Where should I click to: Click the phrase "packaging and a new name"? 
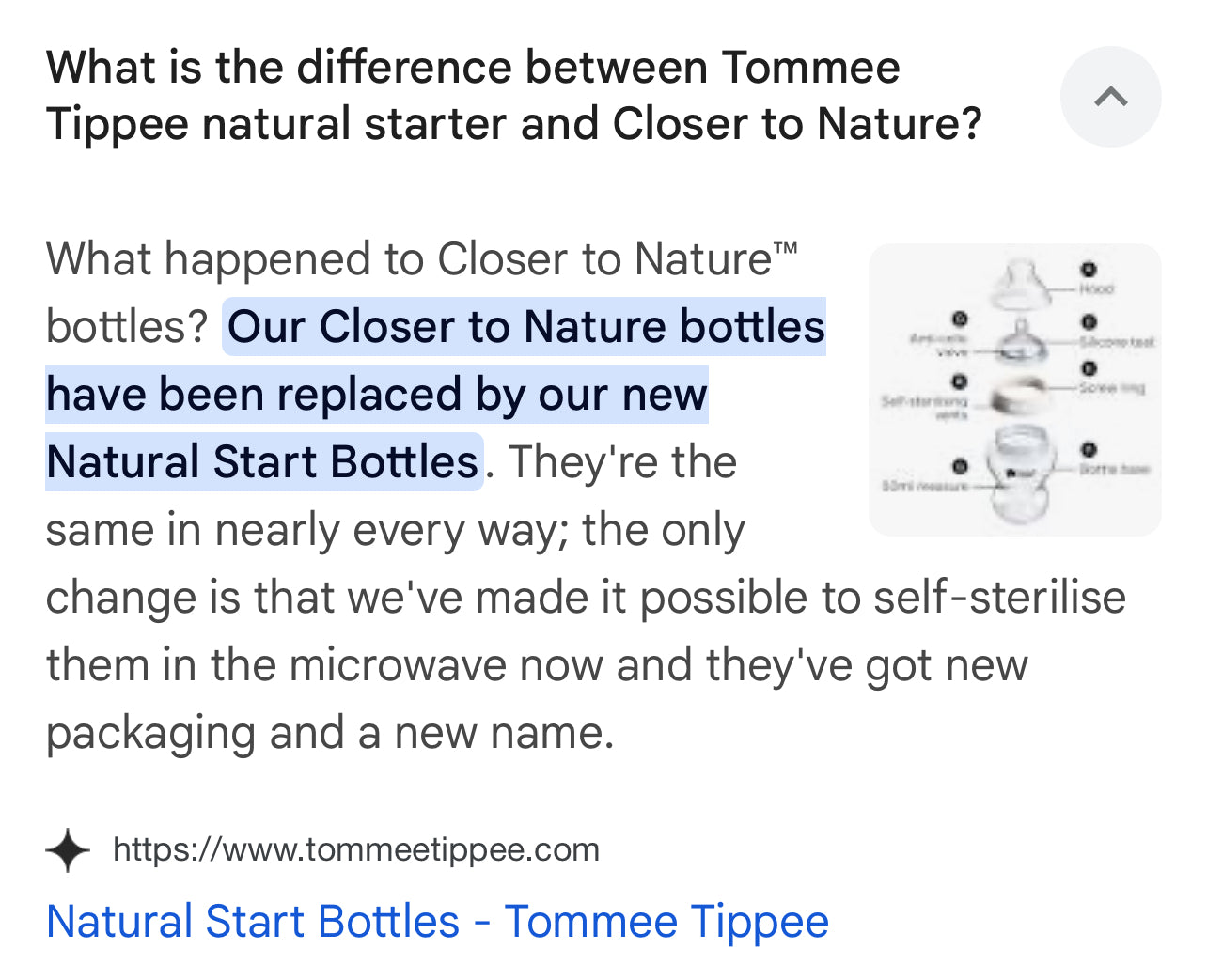(329, 733)
